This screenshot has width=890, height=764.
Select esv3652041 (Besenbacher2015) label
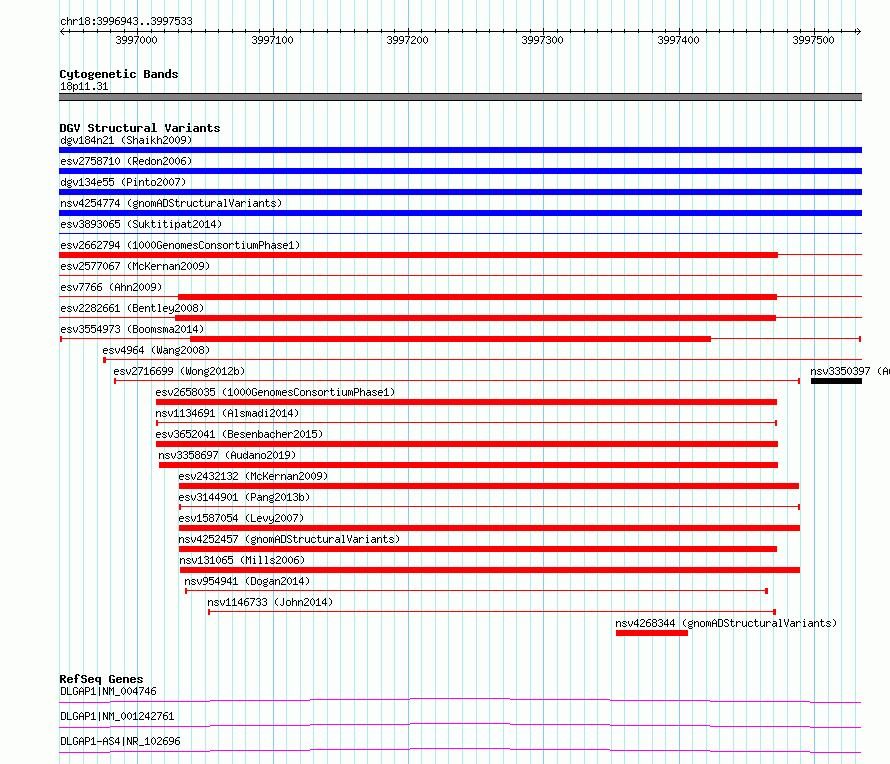tap(239, 434)
